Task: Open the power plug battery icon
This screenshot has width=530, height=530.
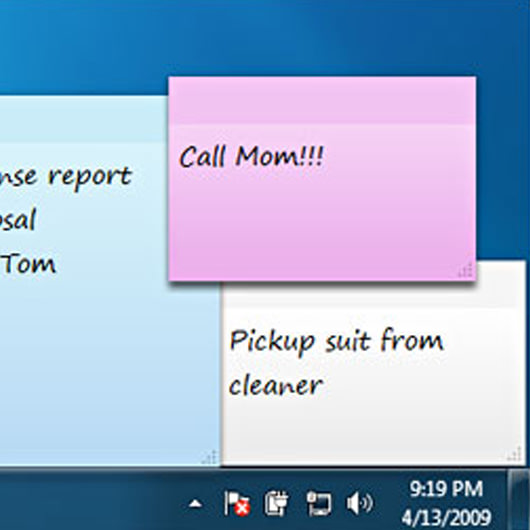Action: point(276,504)
